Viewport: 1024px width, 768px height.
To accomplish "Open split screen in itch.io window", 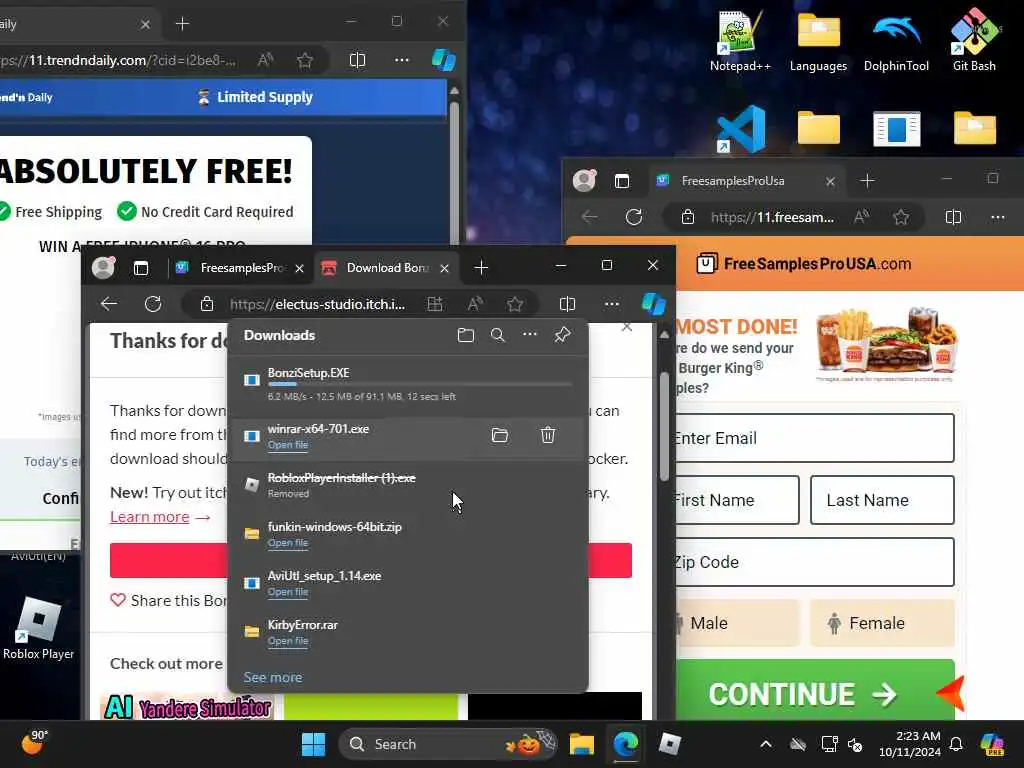I will point(568,304).
